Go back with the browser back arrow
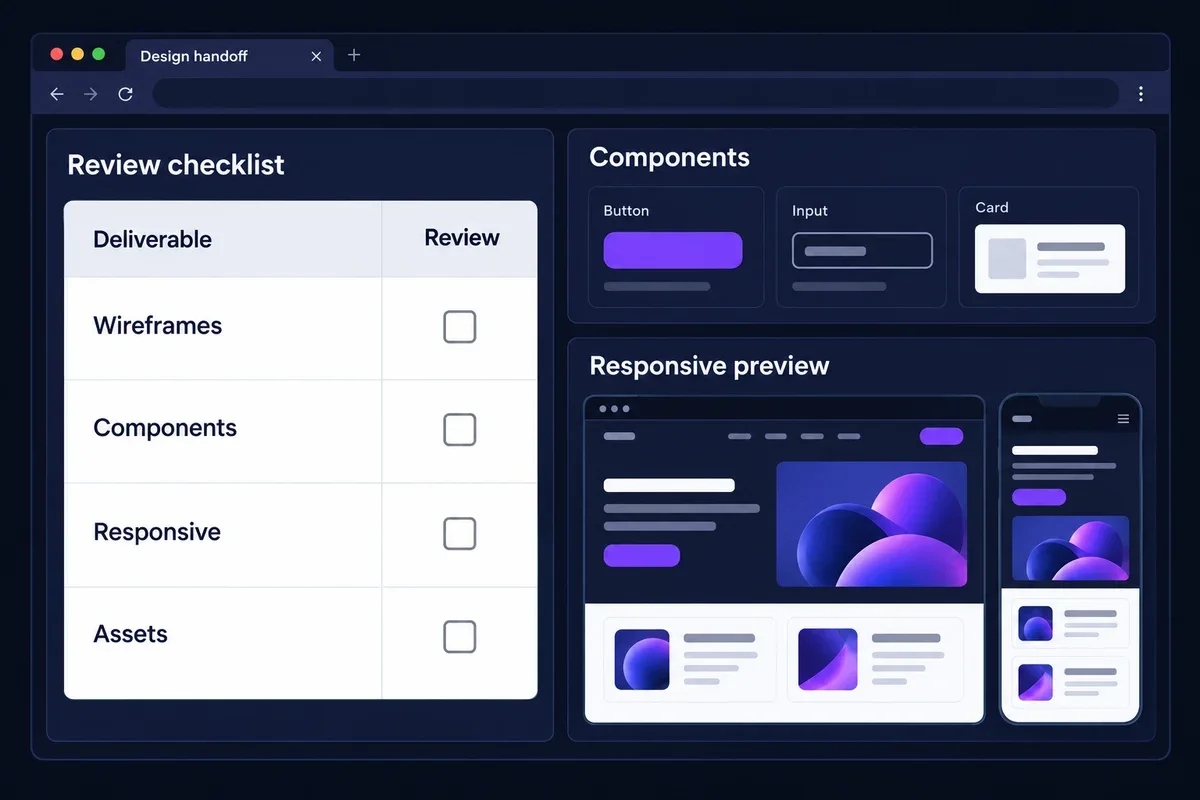Image resolution: width=1200 pixels, height=800 pixels. tap(57, 94)
